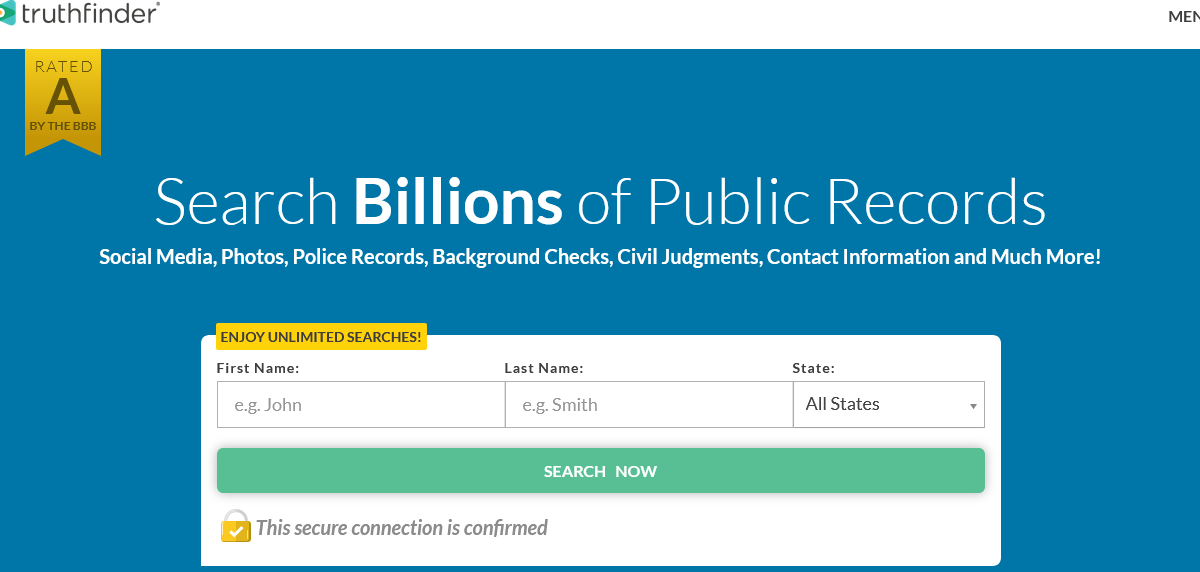The width and height of the screenshot is (1200, 572).
Task: Click the Last Name: label
Action: point(544,368)
